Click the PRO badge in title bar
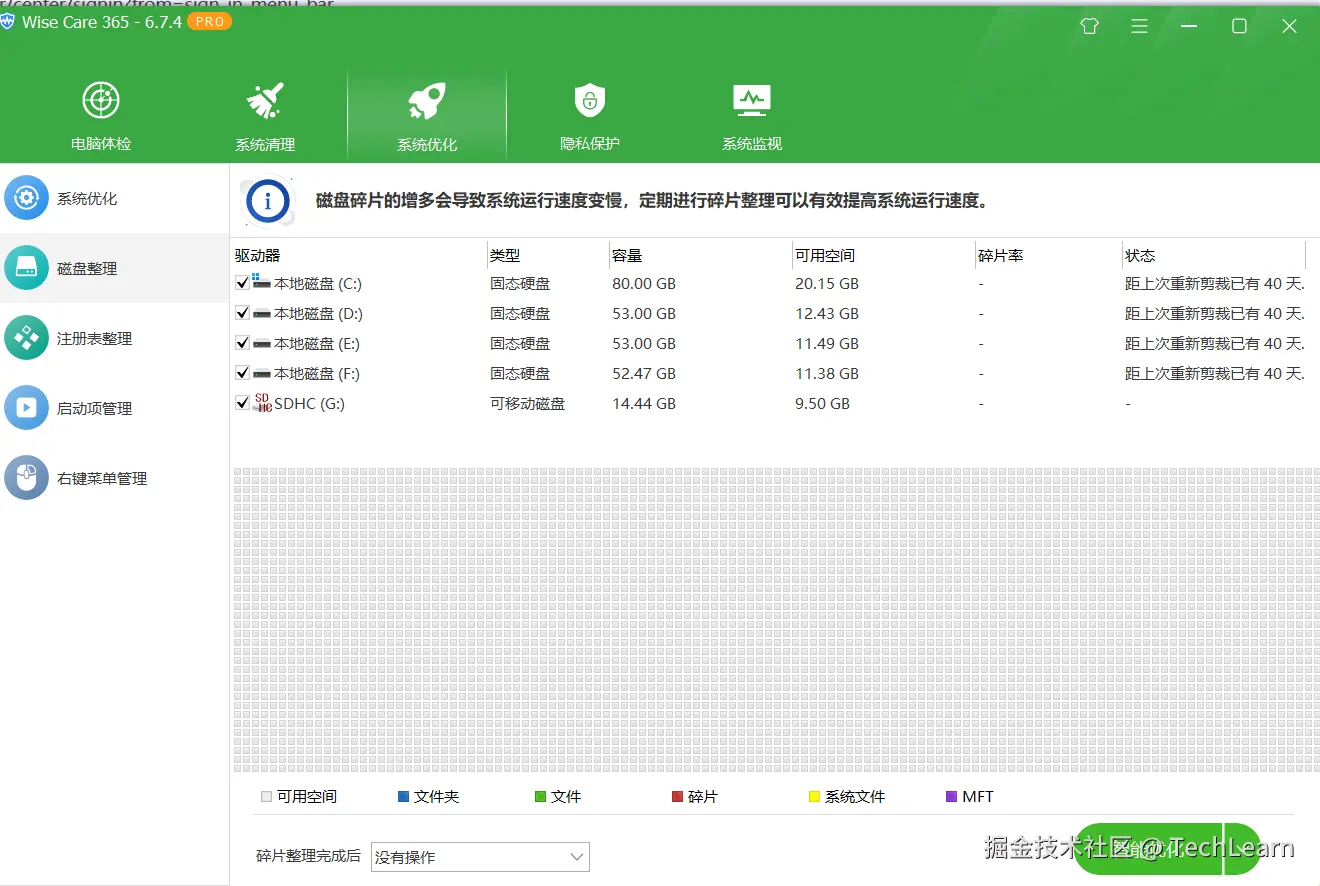This screenshot has width=1320, height=886. click(209, 21)
